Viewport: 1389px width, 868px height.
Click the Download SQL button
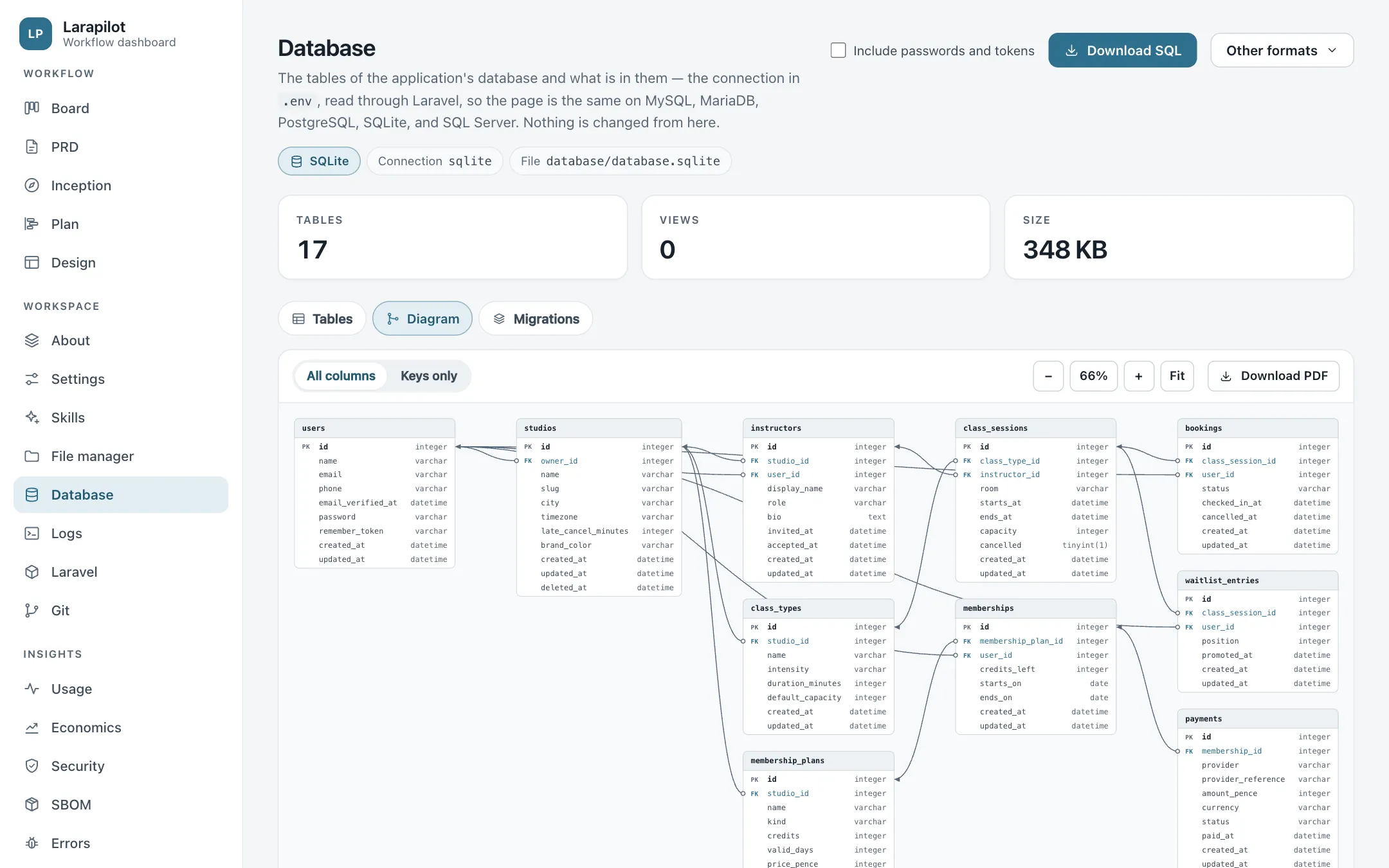click(1122, 50)
